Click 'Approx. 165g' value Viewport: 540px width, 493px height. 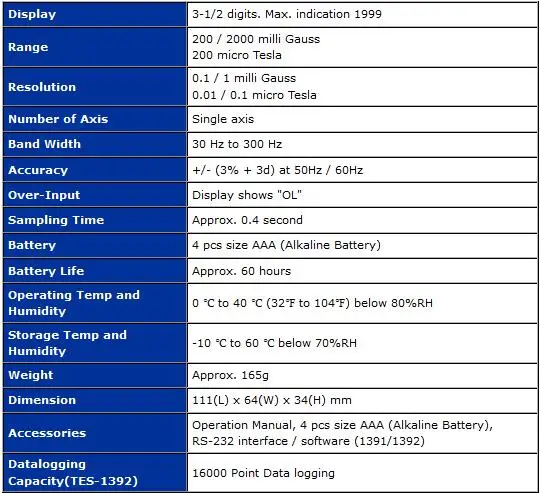230,375
